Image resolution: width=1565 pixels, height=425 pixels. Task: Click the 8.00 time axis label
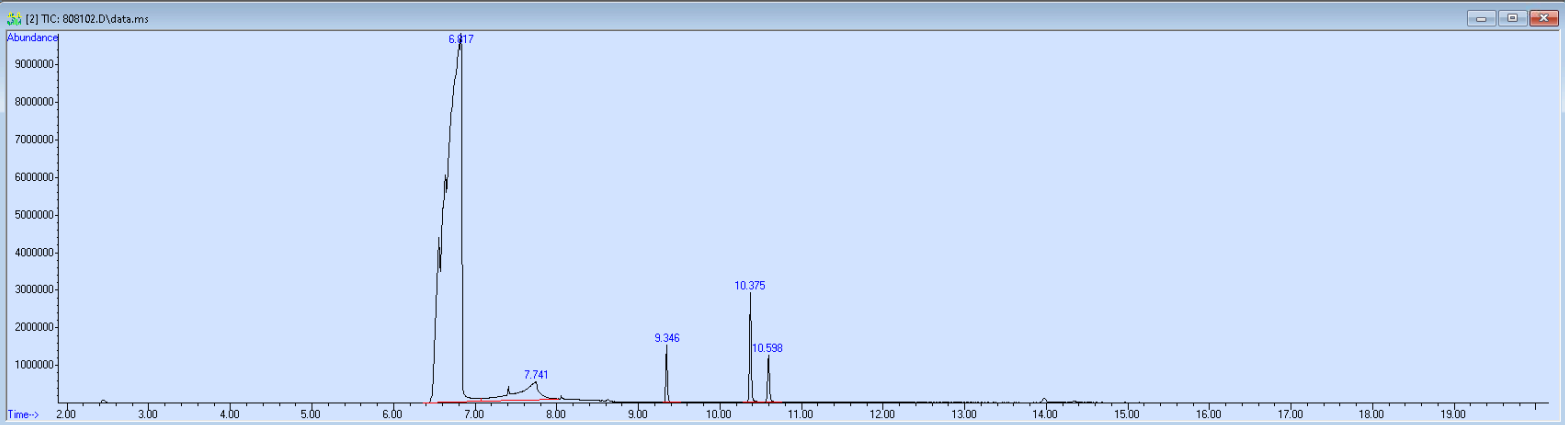(555, 413)
